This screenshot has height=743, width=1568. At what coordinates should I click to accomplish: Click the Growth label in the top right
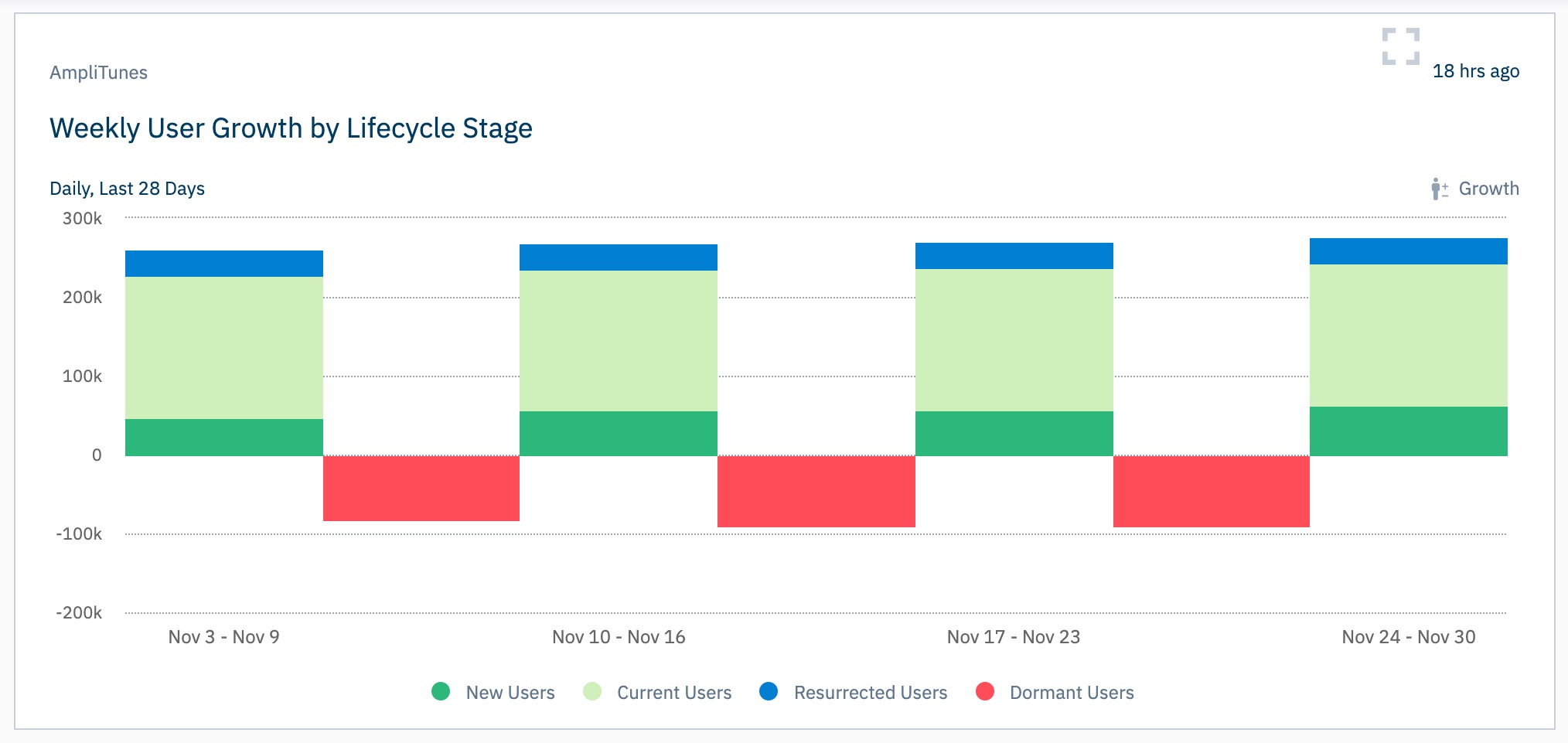click(x=1488, y=188)
